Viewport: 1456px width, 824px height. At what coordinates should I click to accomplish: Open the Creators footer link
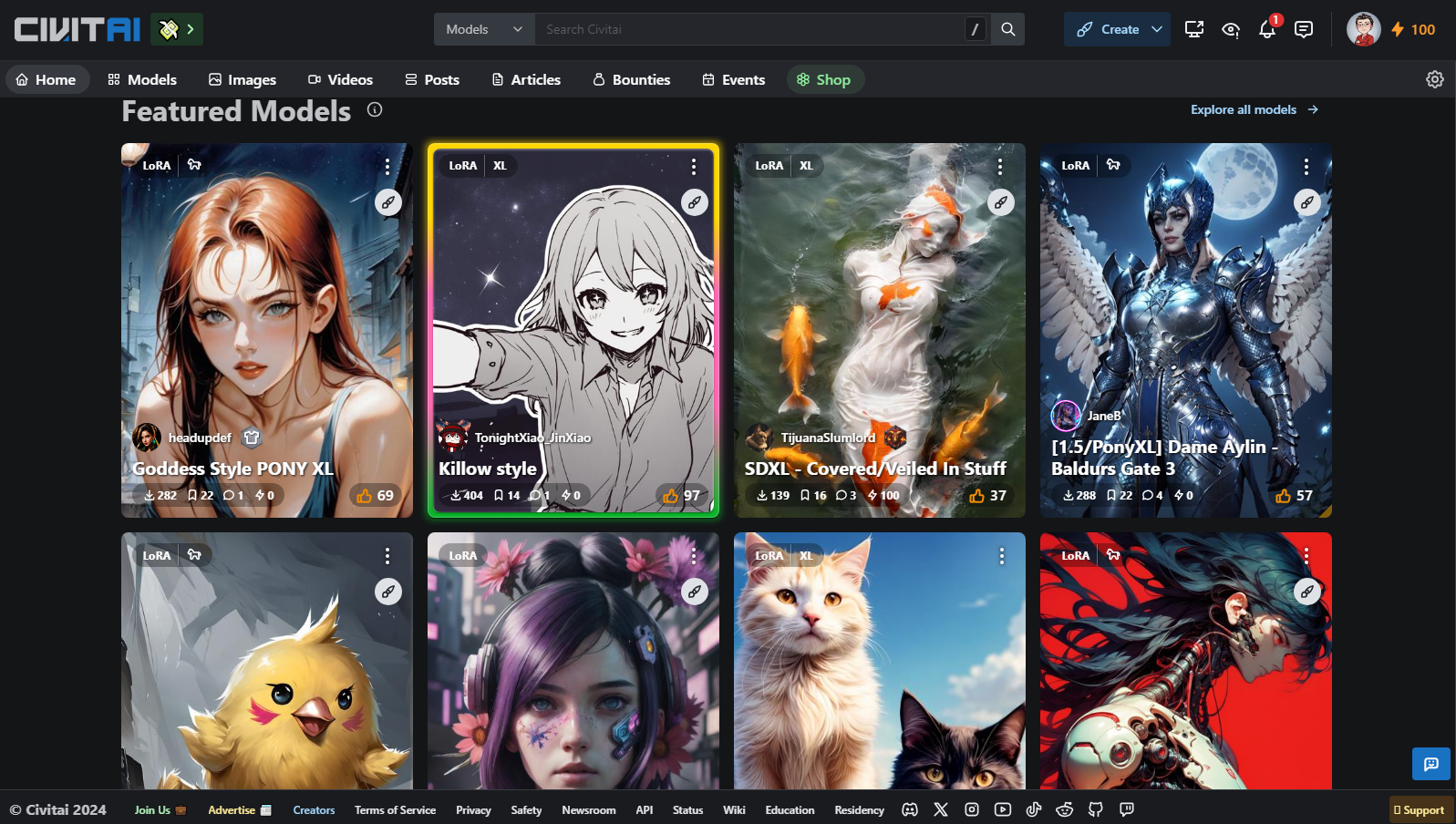[x=314, y=809]
